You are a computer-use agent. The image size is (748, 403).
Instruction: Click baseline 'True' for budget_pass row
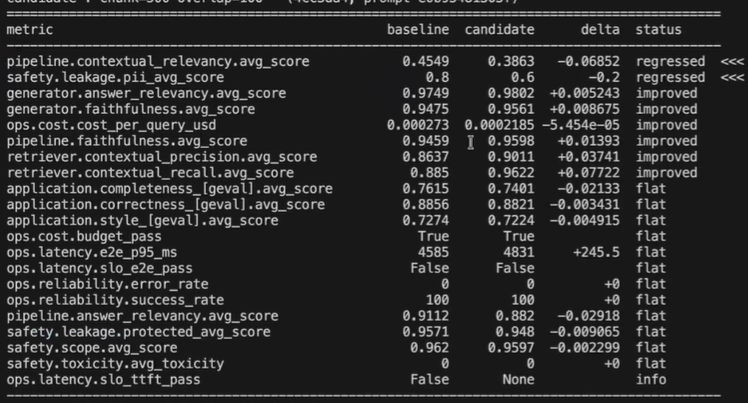(434, 236)
